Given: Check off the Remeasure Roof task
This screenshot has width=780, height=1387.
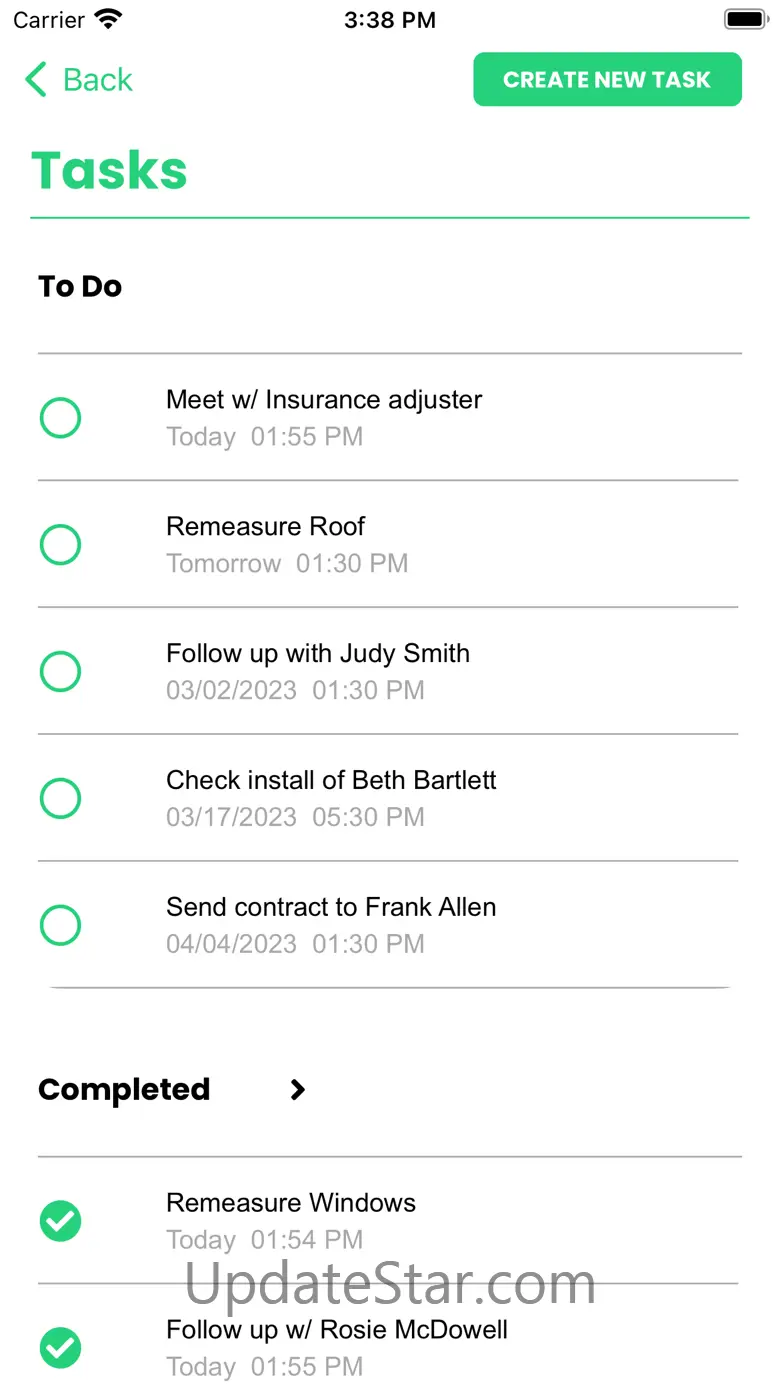Looking at the screenshot, I should [x=60, y=545].
